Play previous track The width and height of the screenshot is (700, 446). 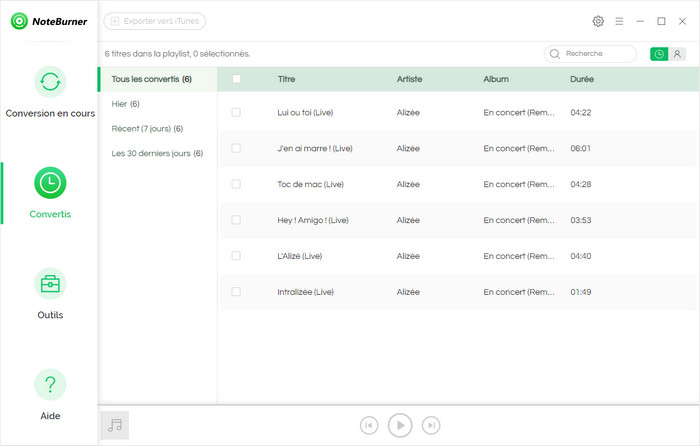point(369,425)
